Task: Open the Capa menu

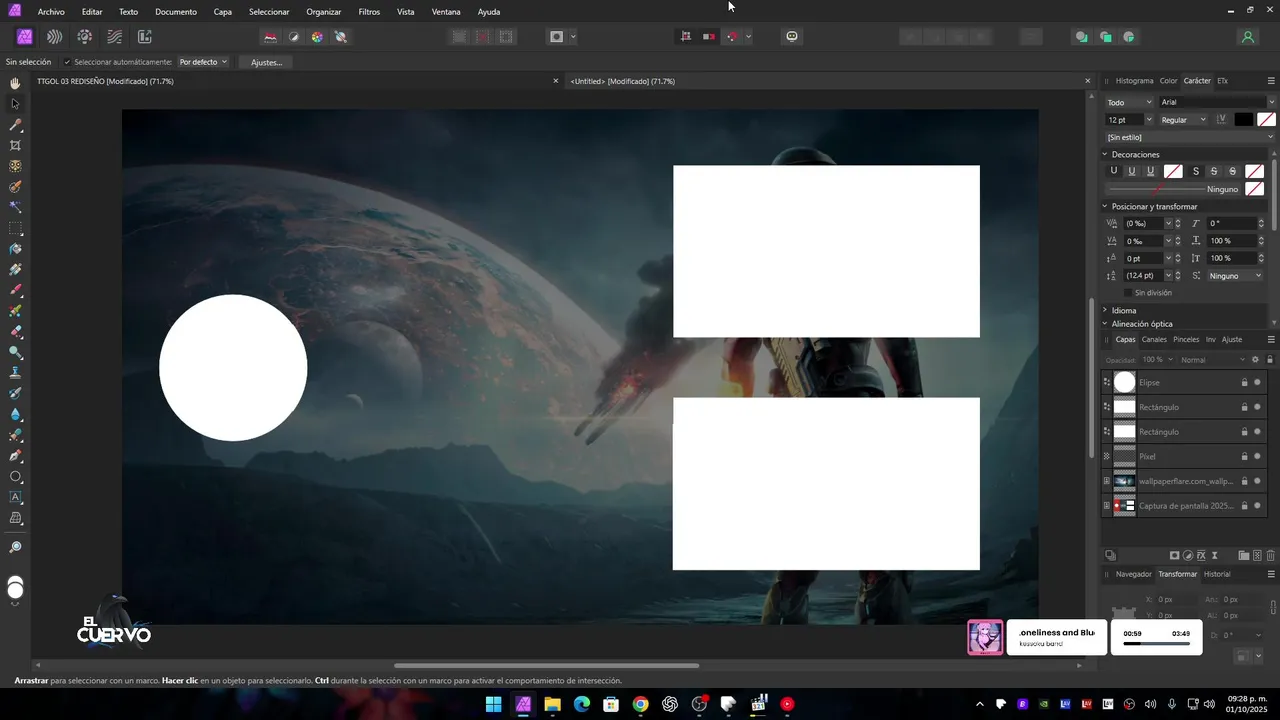Action: [x=223, y=12]
